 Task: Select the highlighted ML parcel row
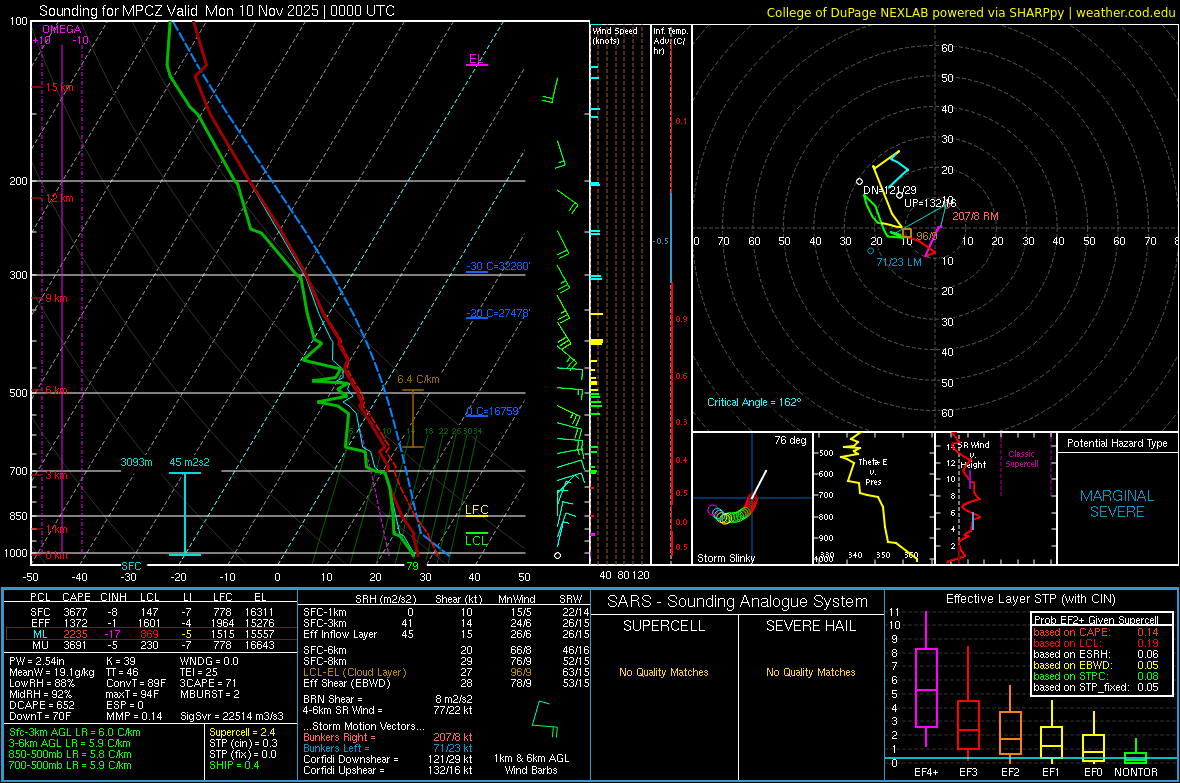tap(151, 634)
